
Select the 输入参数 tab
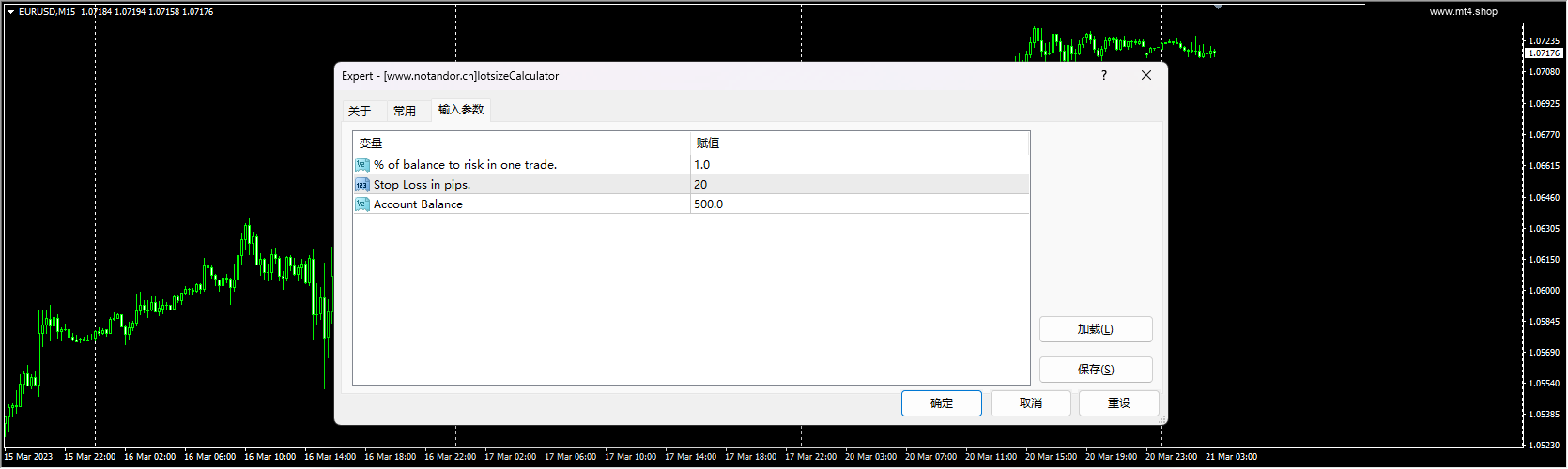click(x=461, y=110)
